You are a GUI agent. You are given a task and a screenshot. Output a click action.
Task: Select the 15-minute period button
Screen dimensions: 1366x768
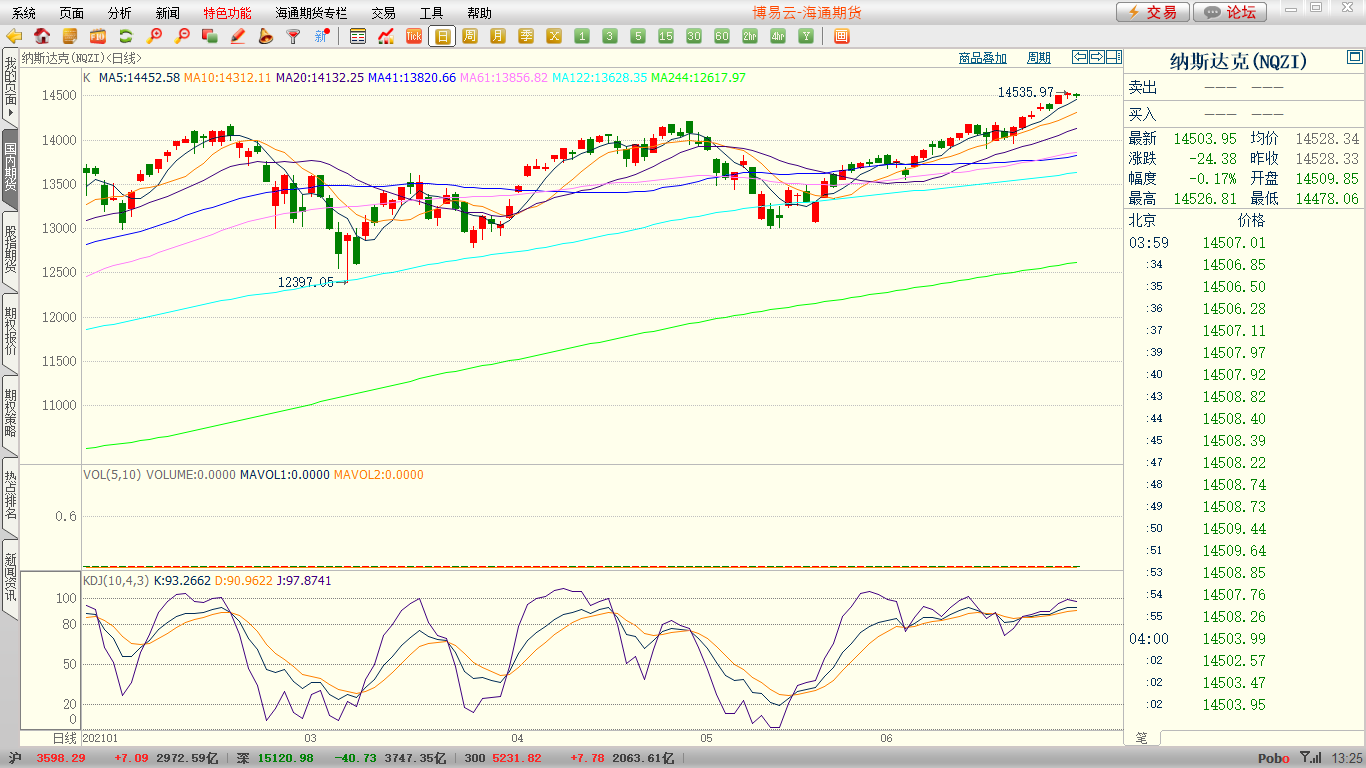coord(666,36)
